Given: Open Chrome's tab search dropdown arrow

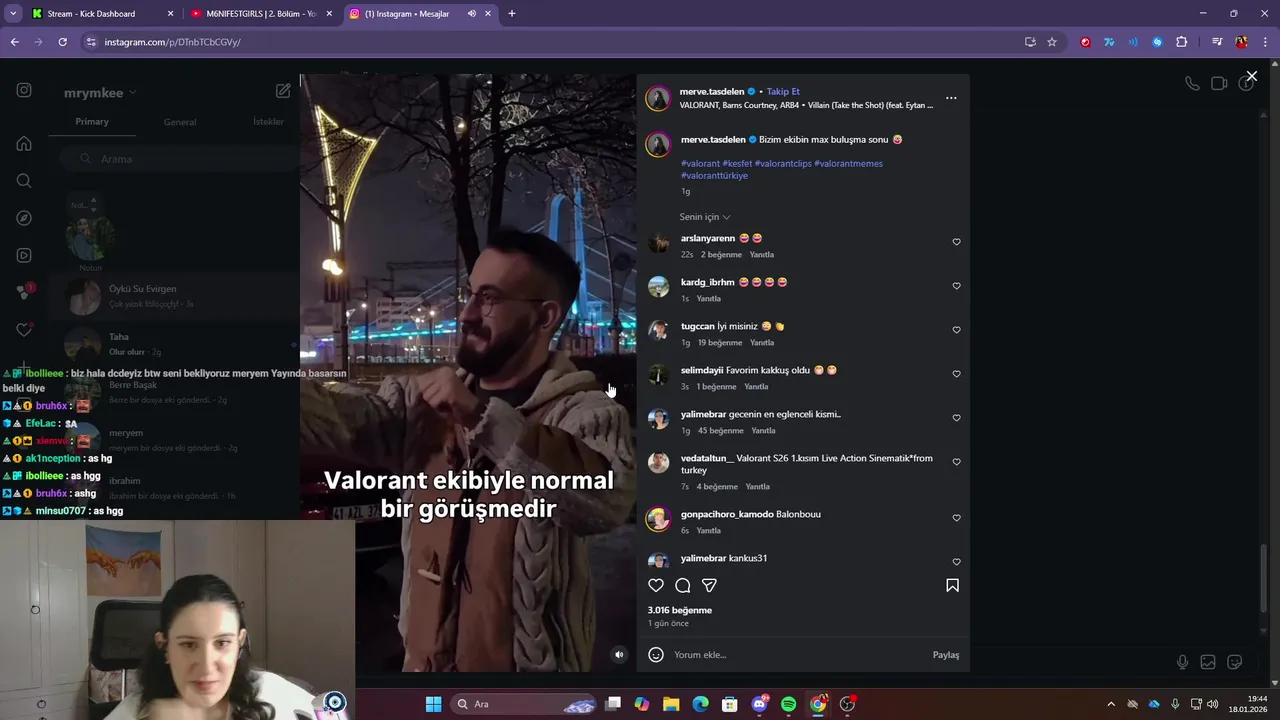Looking at the screenshot, I should coord(13,14).
